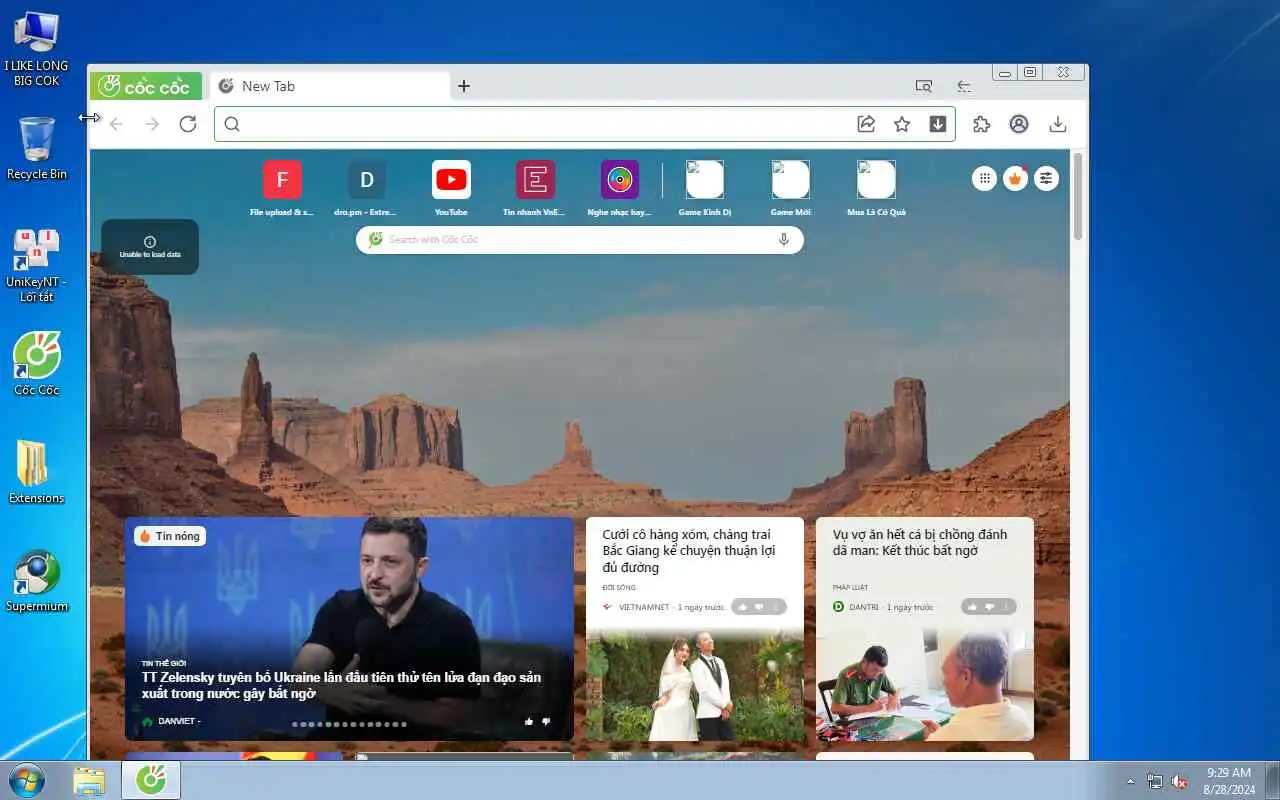Viewport: 1280px width, 800px height.
Task: Click the Cốc Cốc menu logo button
Action: tap(146, 86)
